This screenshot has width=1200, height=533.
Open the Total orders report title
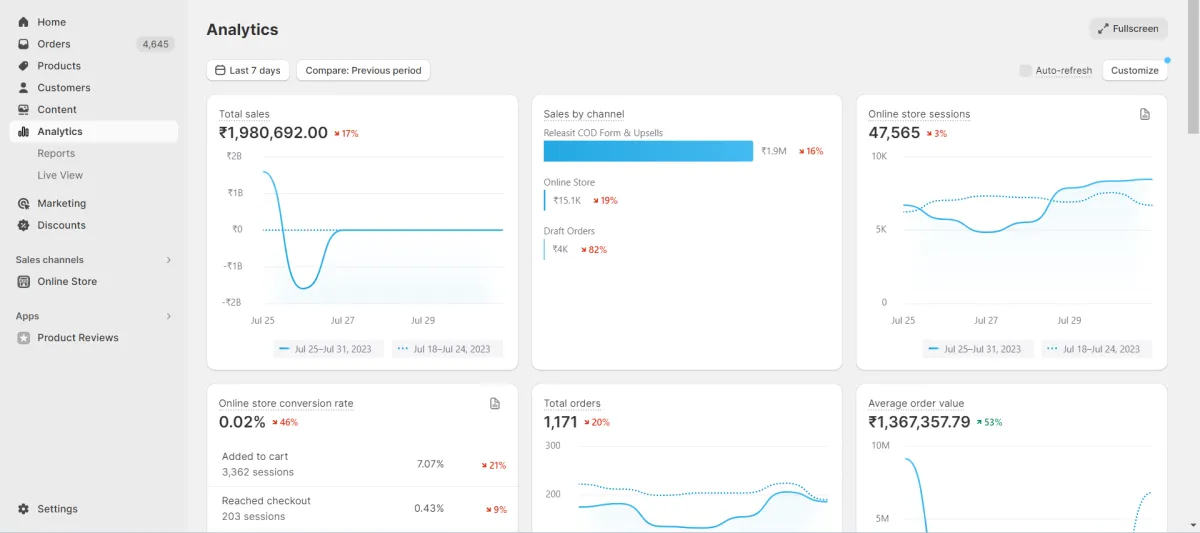point(572,403)
